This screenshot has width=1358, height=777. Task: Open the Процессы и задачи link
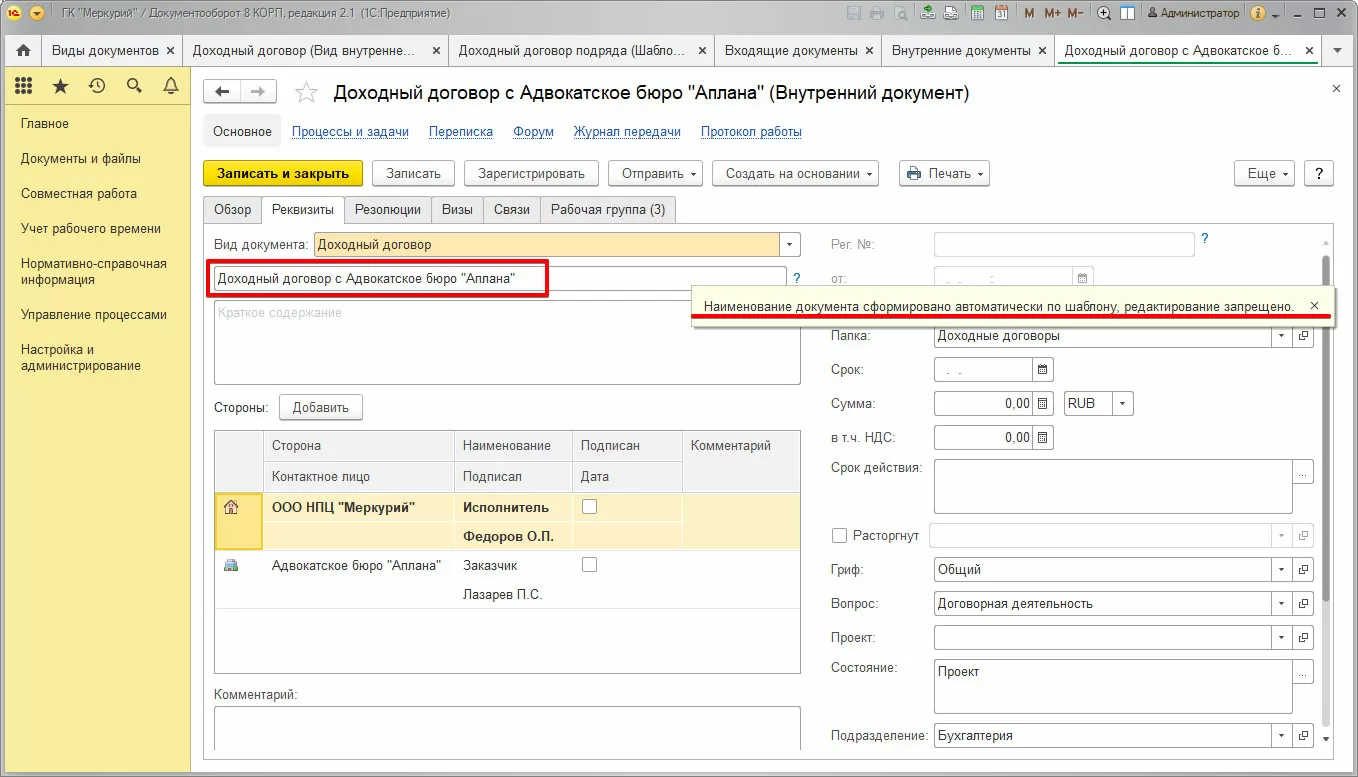(350, 132)
